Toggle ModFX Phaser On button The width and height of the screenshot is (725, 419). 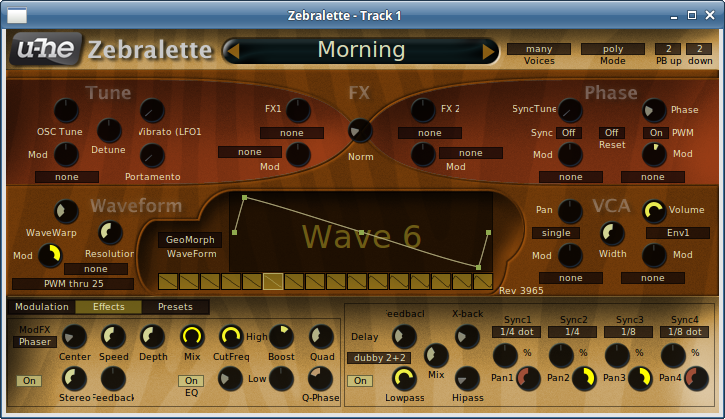click(30, 381)
